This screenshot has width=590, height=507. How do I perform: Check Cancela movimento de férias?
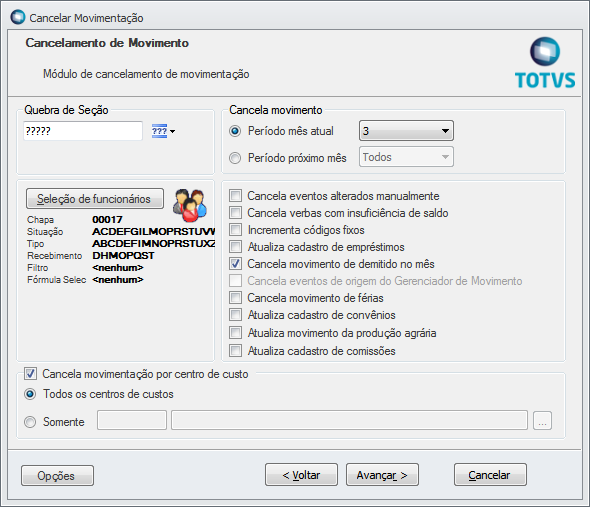[x=236, y=298]
